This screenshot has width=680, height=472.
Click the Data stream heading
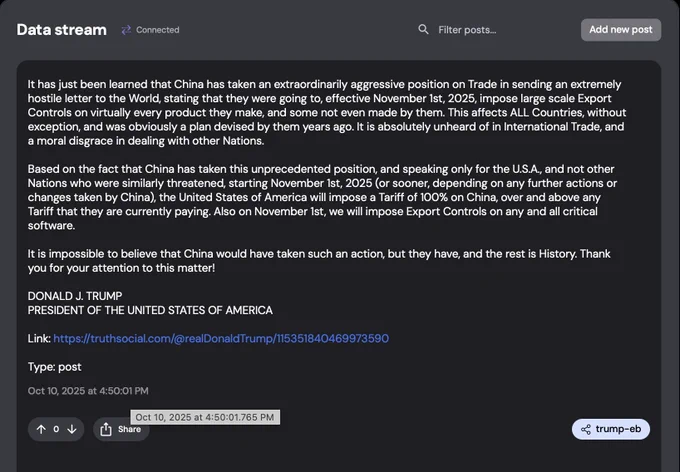[x=62, y=30]
